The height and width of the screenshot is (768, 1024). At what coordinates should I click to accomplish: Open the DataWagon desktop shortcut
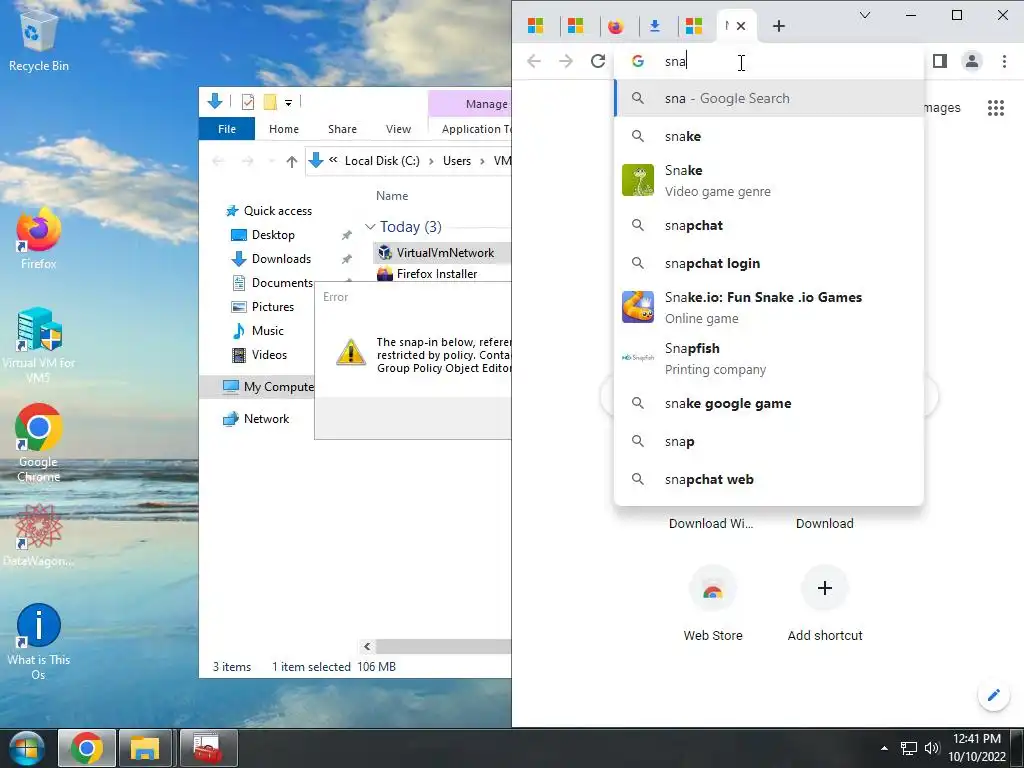(38, 534)
